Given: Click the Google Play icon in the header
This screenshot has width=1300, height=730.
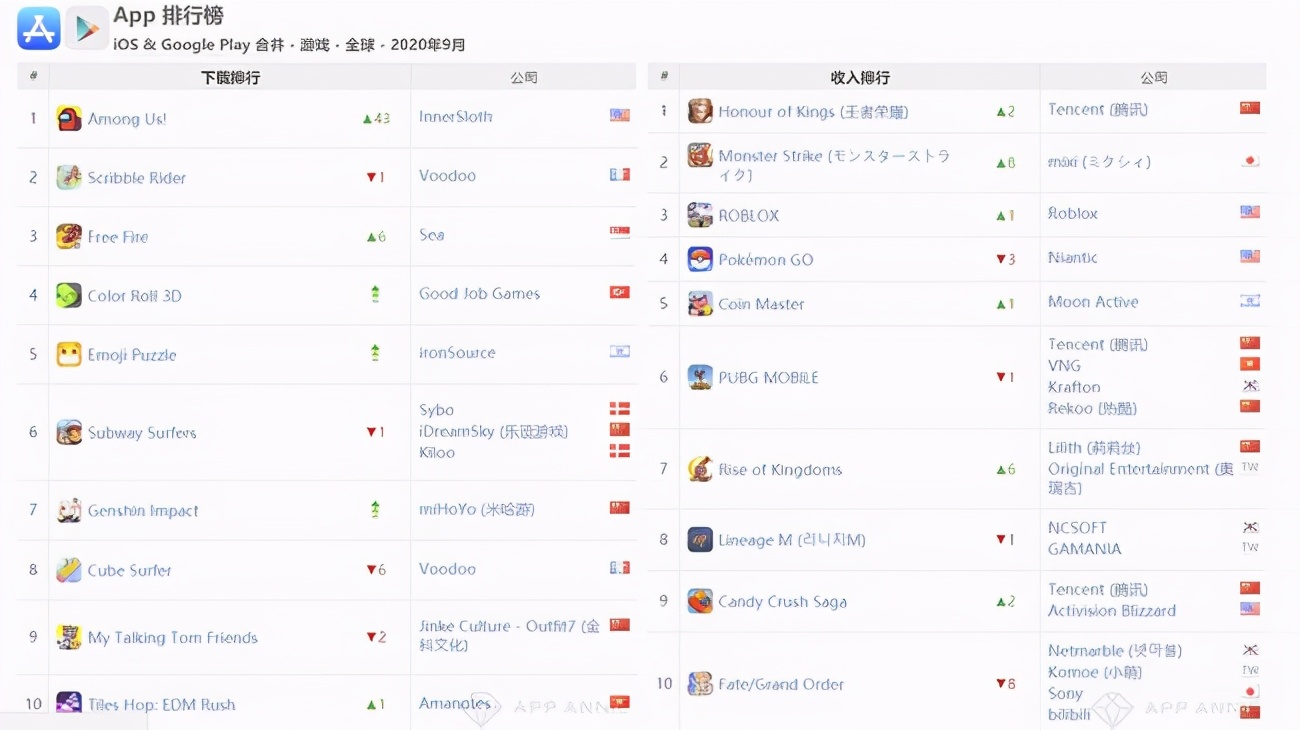Looking at the screenshot, I should [x=86, y=27].
